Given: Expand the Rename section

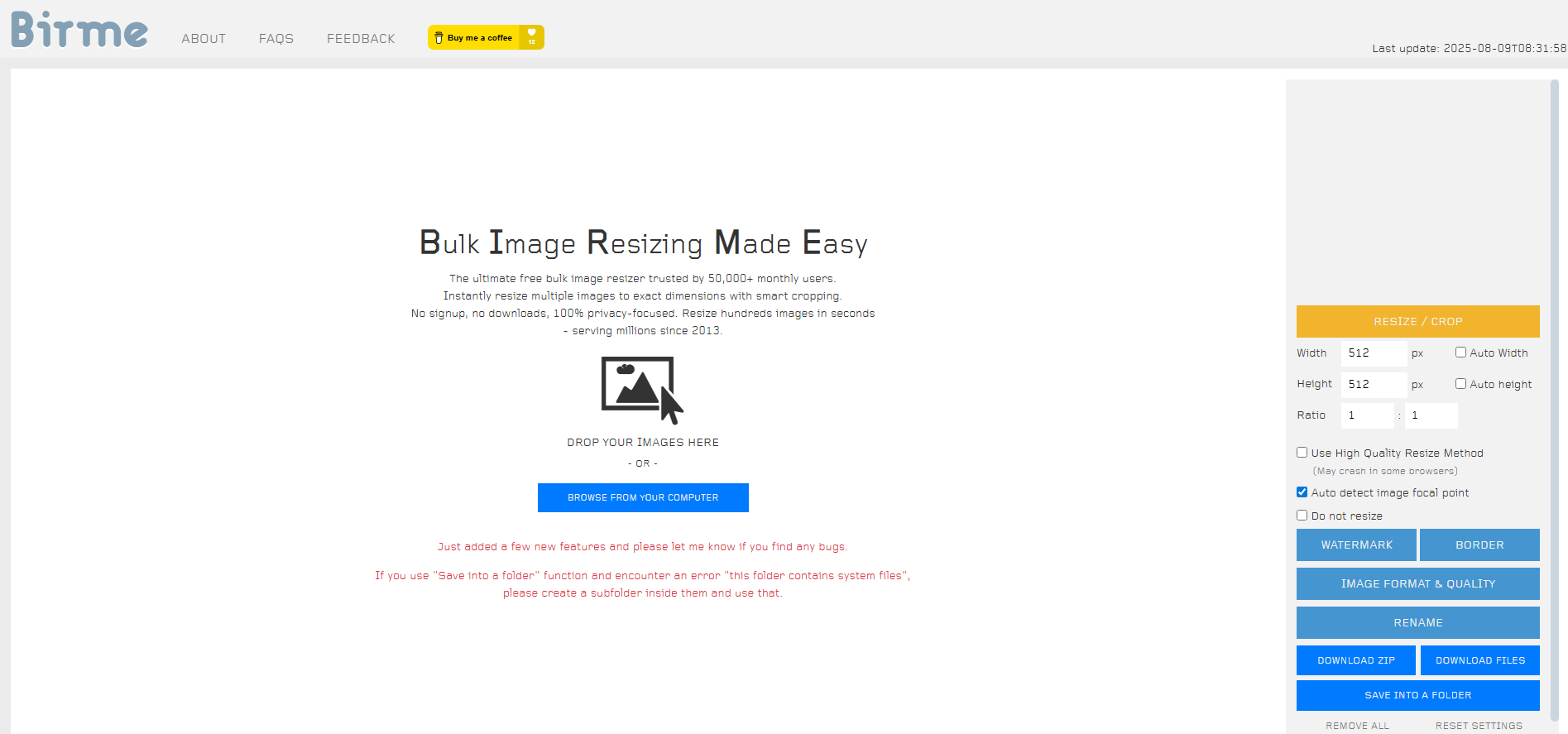Looking at the screenshot, I should click(1417, 623).
